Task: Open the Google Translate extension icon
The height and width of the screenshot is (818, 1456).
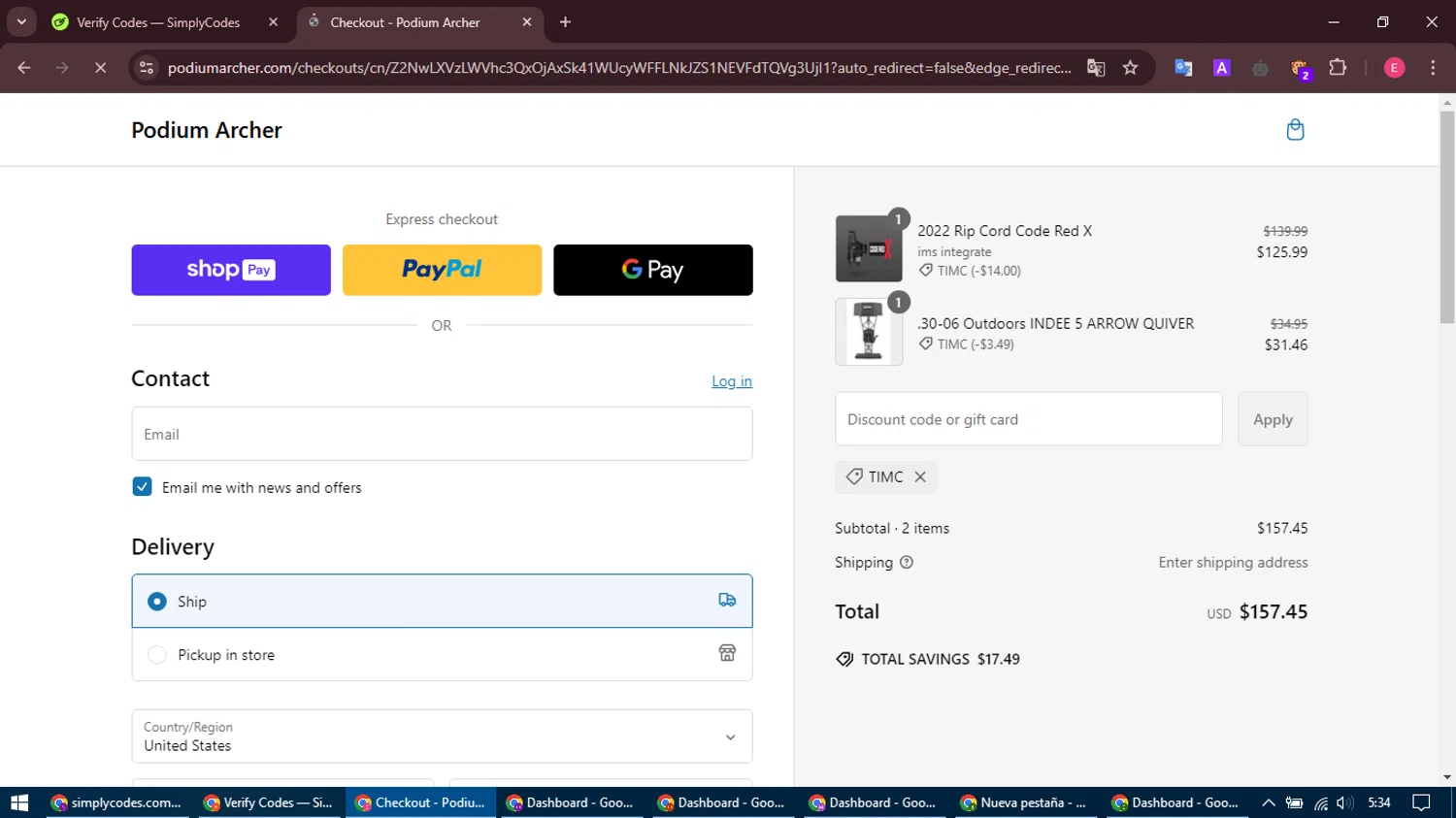Action: pos(1183,68)
